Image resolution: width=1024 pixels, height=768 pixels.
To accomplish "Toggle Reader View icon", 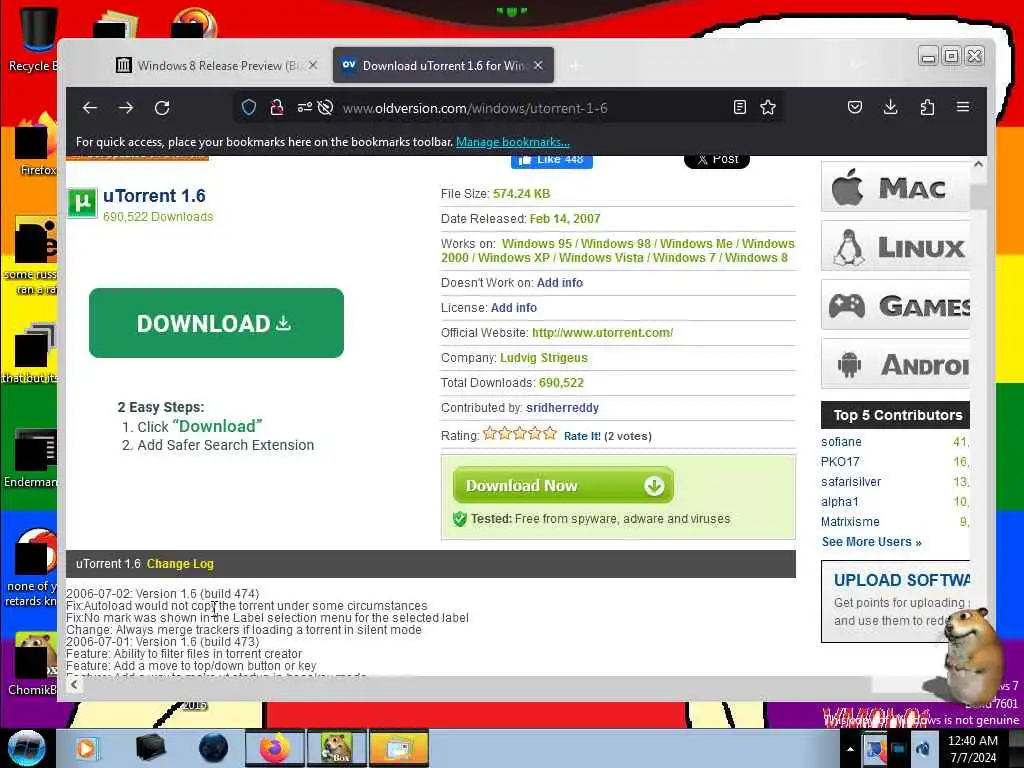I will coord(739,107).
